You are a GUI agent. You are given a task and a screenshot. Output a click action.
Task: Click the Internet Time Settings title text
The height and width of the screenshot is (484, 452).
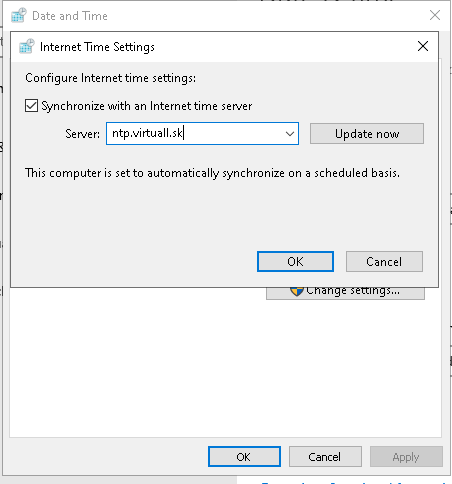pos(97,47)
